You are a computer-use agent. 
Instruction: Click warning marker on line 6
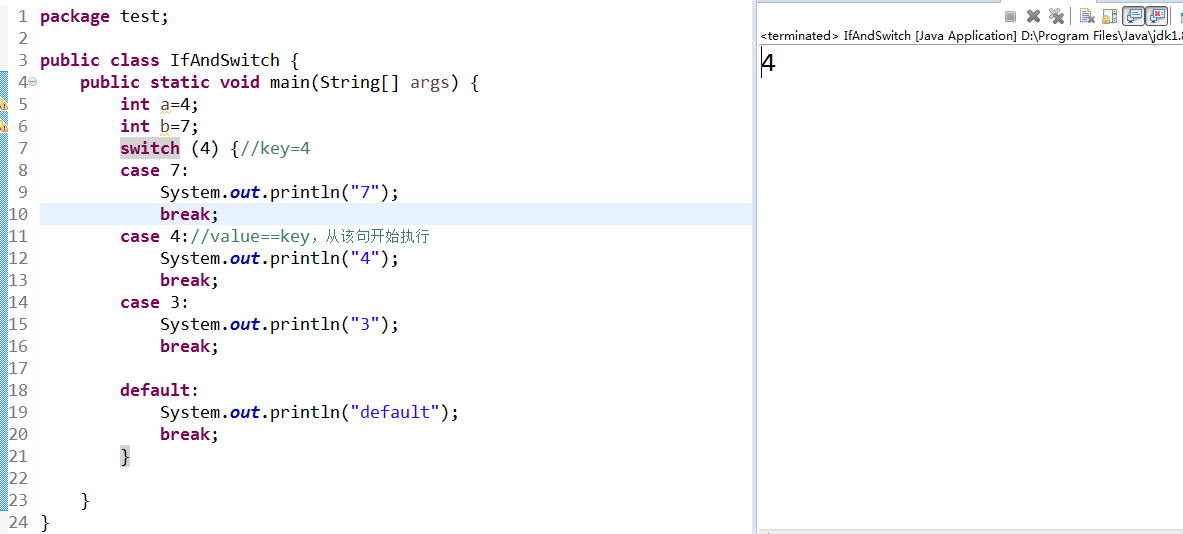pyautogui.click(x=3, y=126)
